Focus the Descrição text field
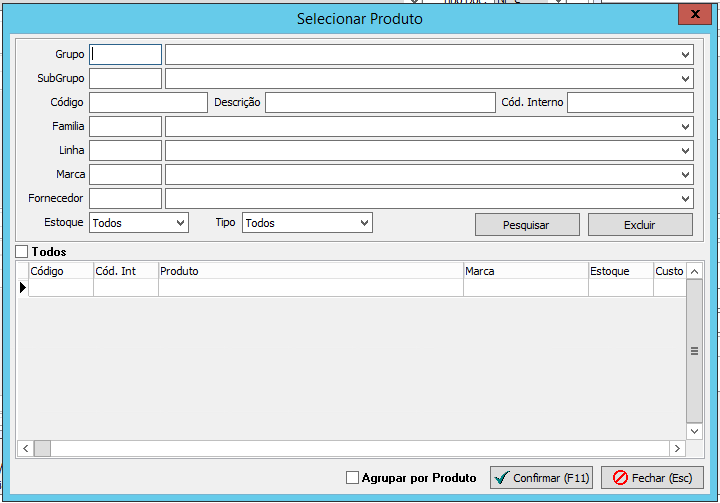Screen dimensions: 720x503 pos(380,102)
